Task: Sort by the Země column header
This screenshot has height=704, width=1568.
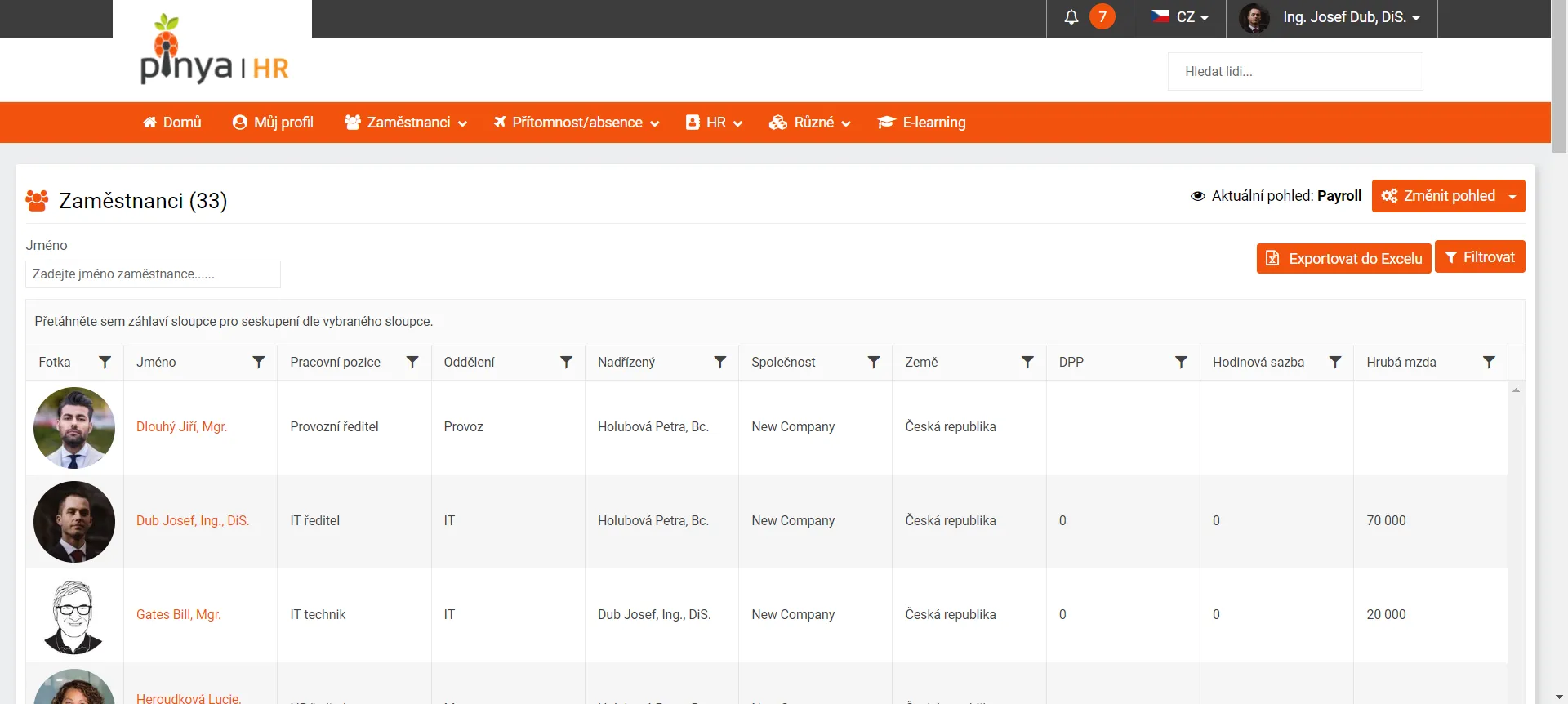Action: 921,363
